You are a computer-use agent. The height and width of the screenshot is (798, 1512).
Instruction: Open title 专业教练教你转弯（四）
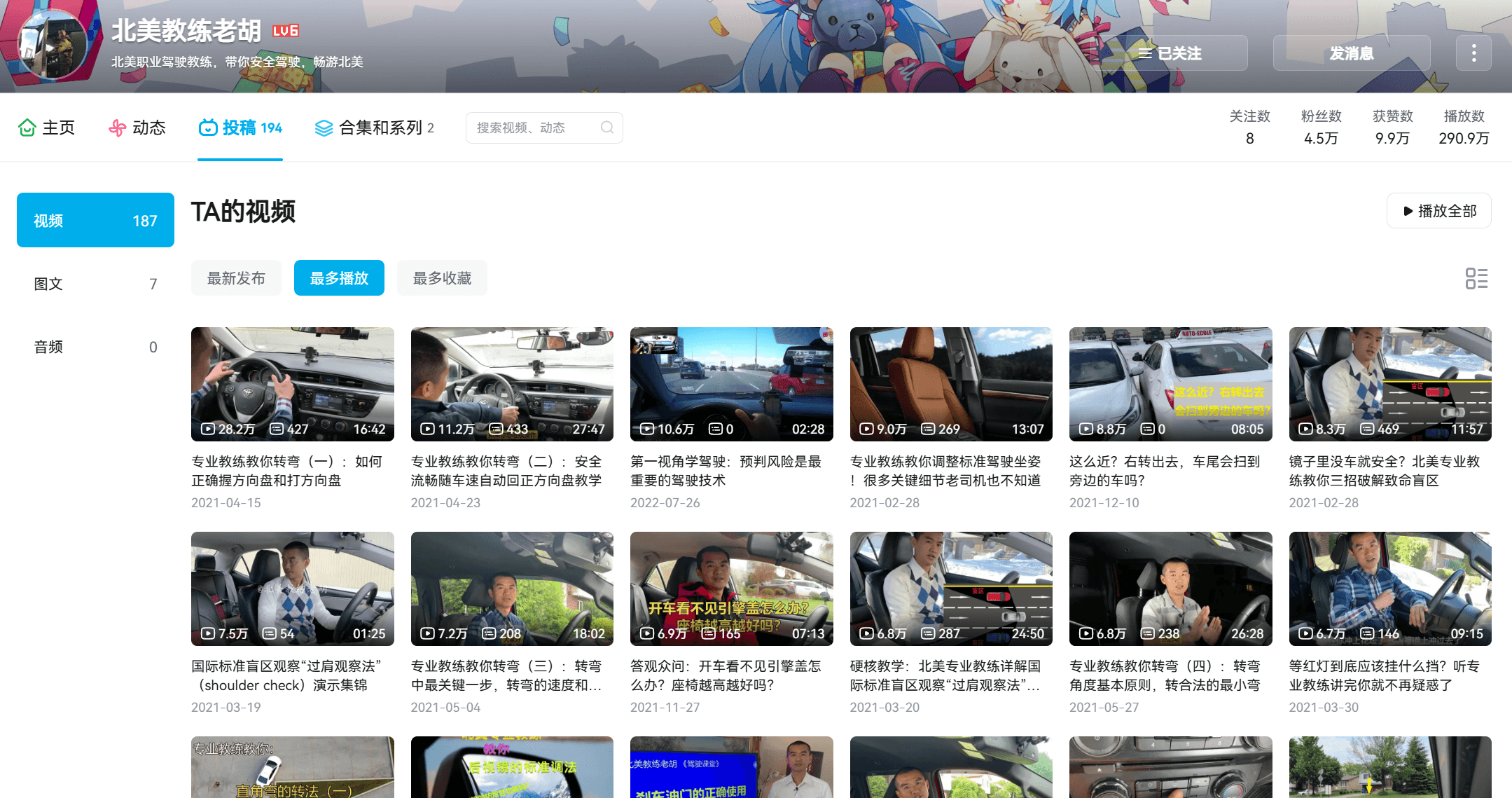1165,675
